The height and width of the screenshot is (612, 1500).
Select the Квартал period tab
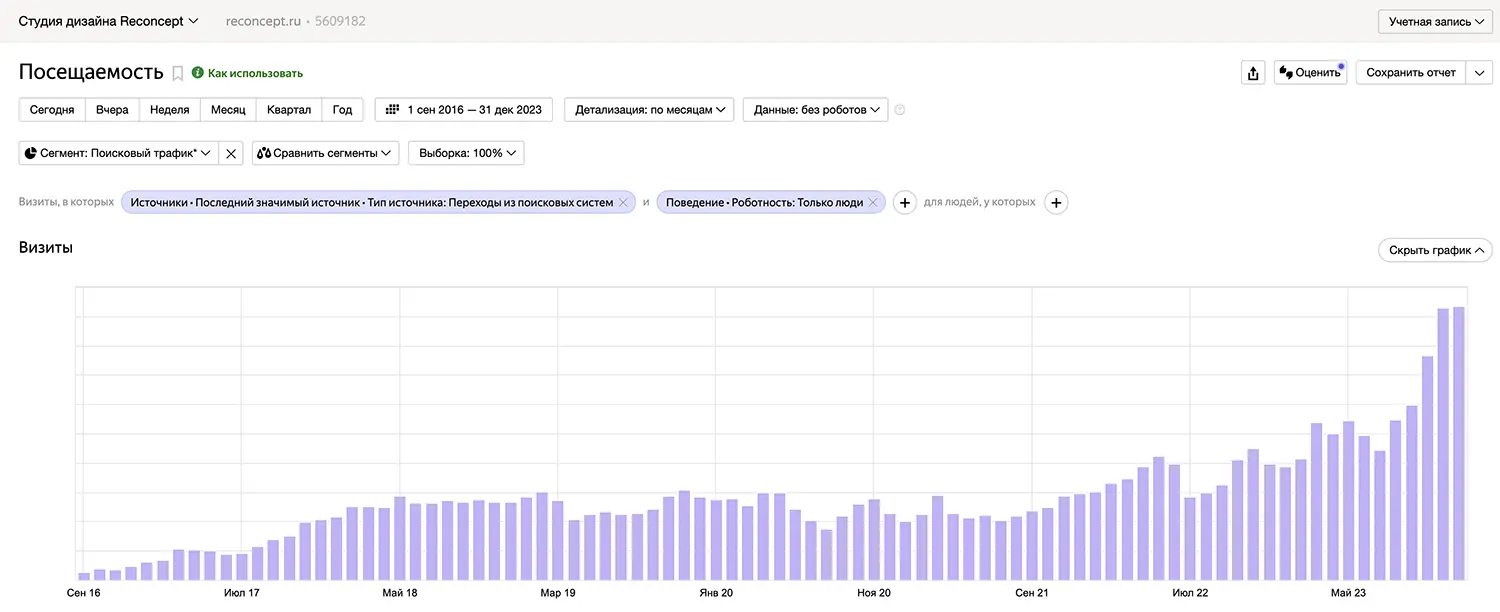pos(288,109)
